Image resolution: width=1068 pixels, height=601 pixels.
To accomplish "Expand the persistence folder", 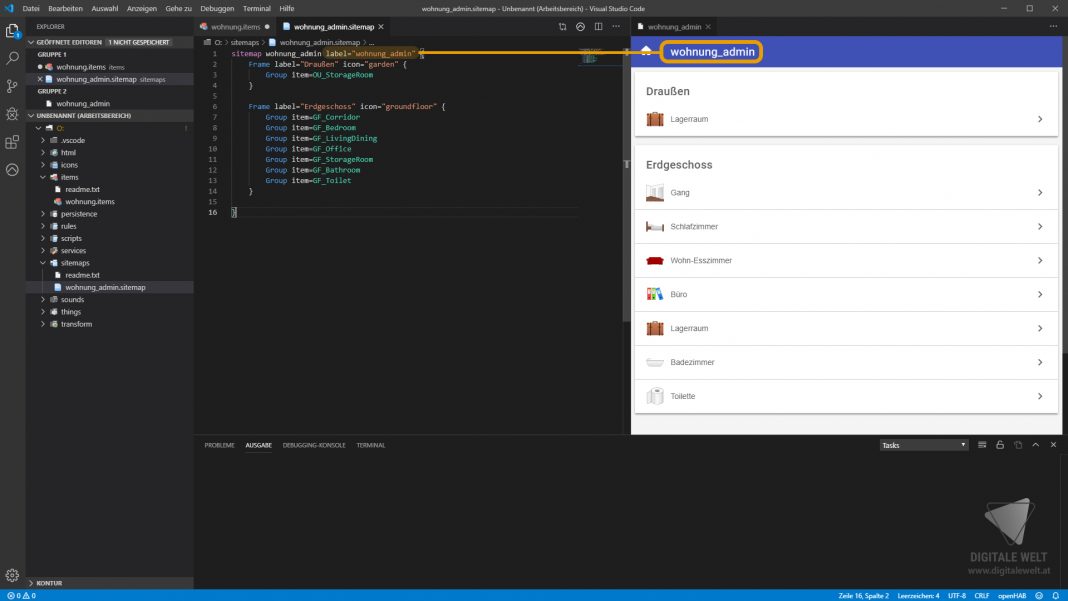I will 78,214.
